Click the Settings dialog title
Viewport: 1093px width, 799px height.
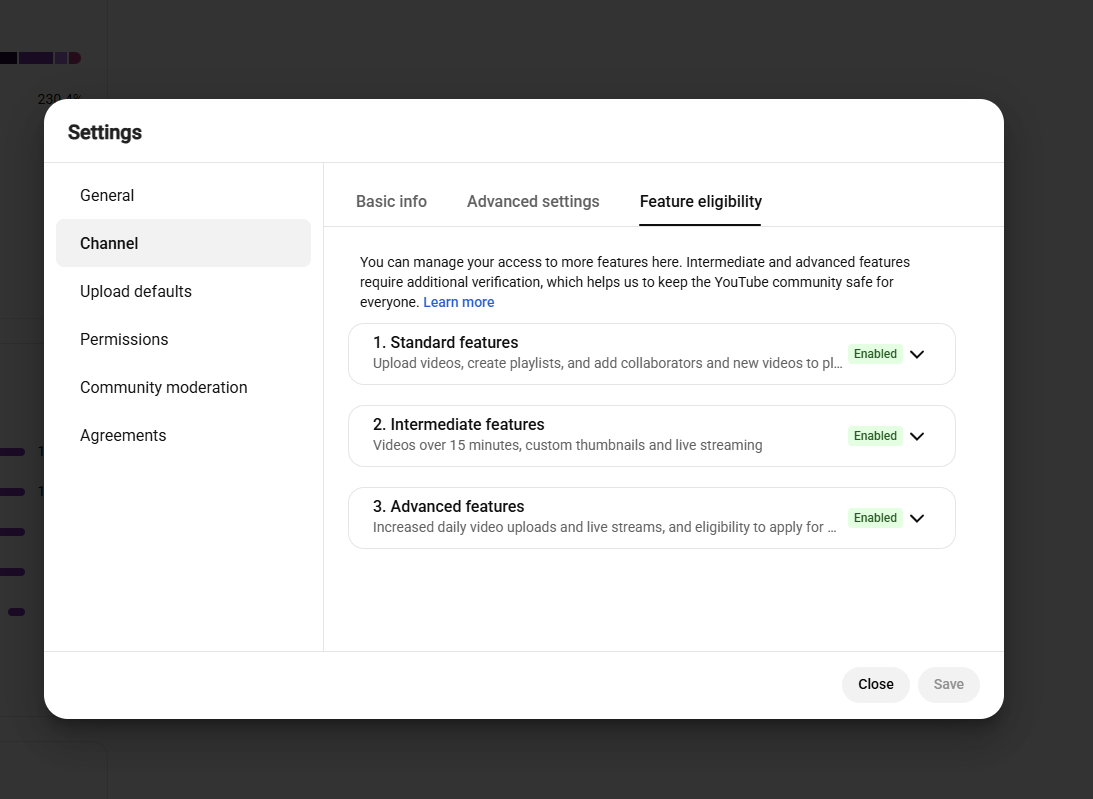click(x=105, y=132)
